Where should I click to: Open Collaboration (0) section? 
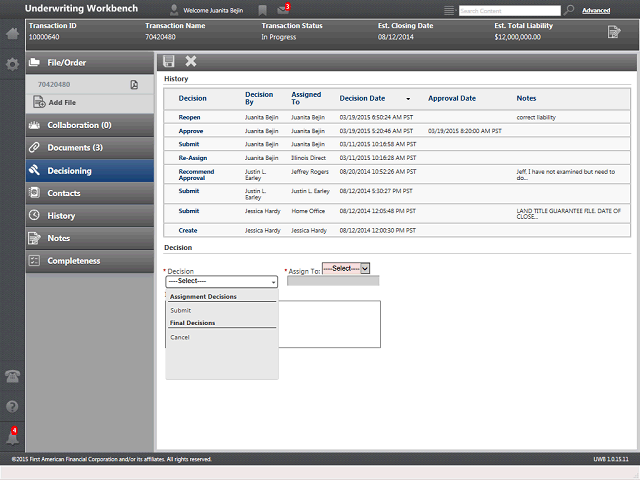90,125
